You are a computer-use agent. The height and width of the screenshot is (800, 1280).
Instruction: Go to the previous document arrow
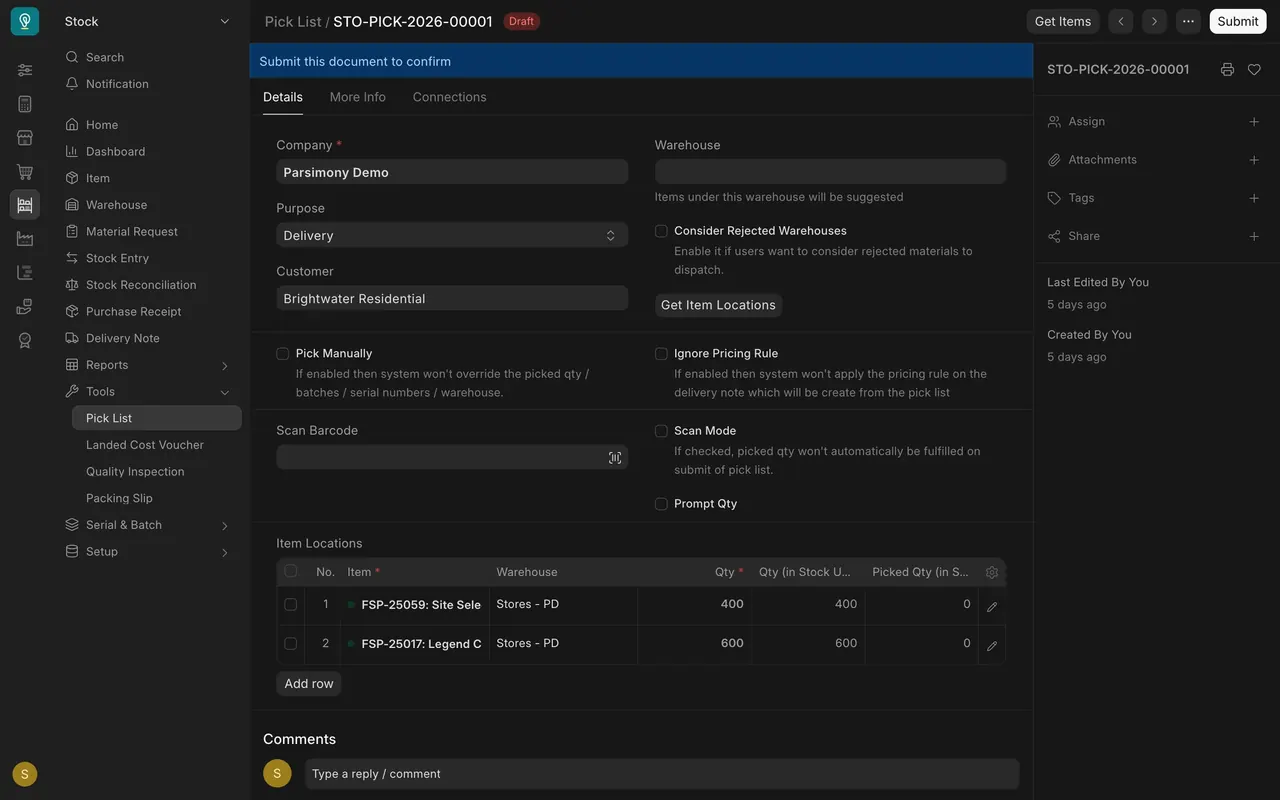click(x=1121, y=21)
